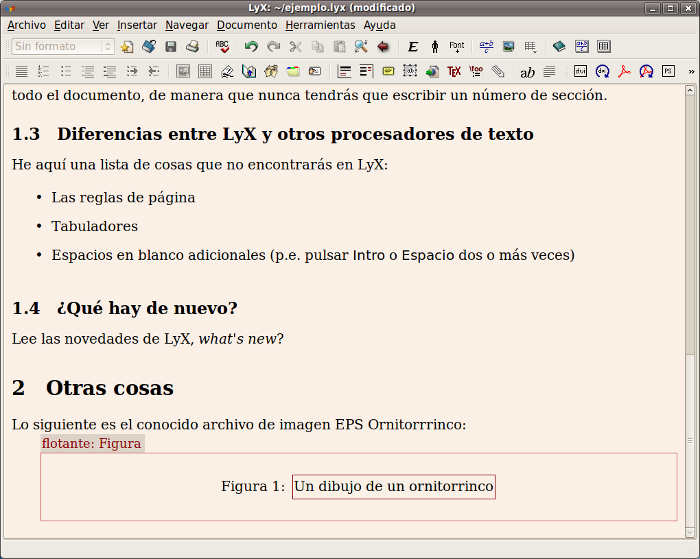Decrease list depth with left arrow icon

[154, 71]
